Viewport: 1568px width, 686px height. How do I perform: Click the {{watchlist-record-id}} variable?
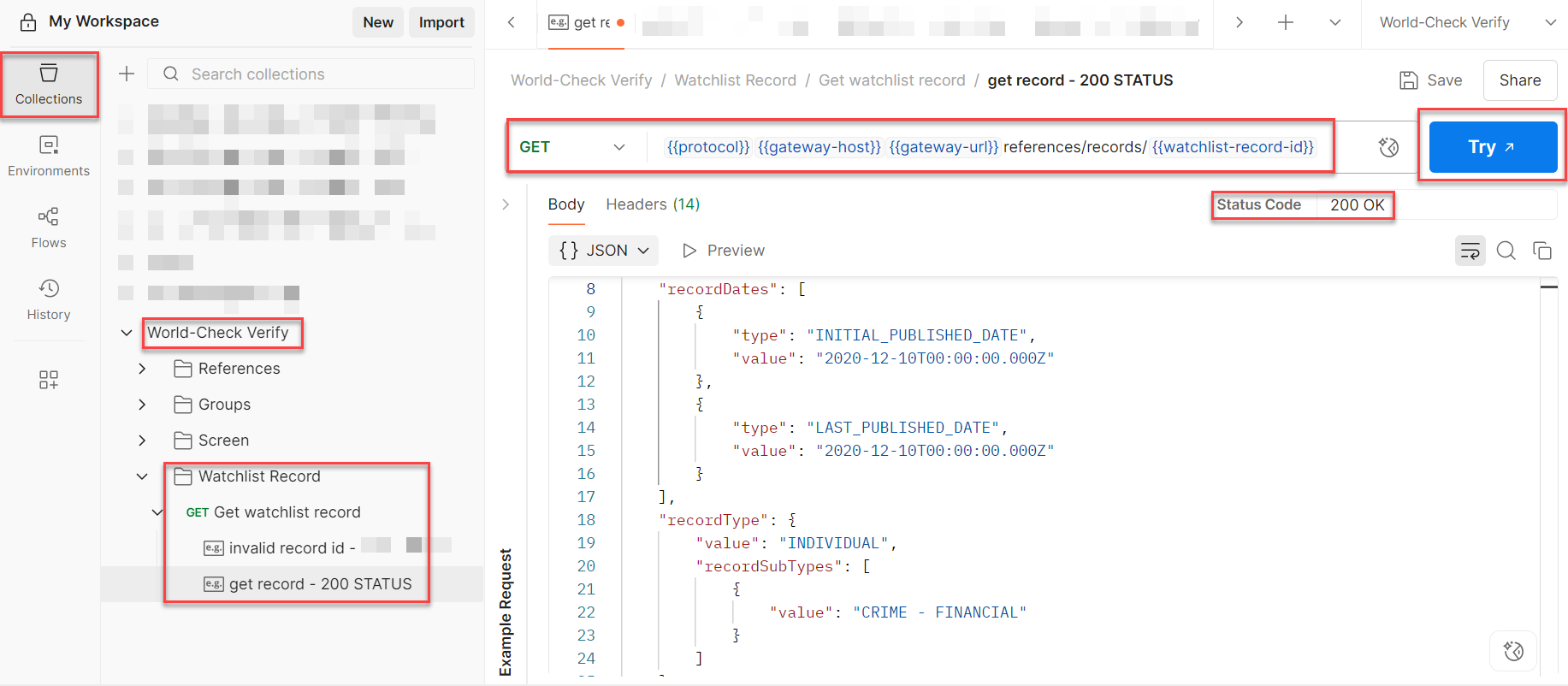click(1233, 147)
